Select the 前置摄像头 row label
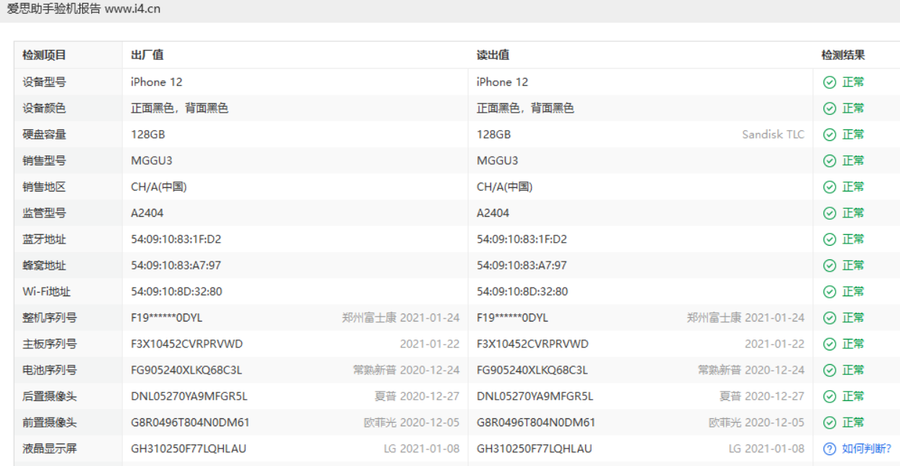 [x=49, y=422]
